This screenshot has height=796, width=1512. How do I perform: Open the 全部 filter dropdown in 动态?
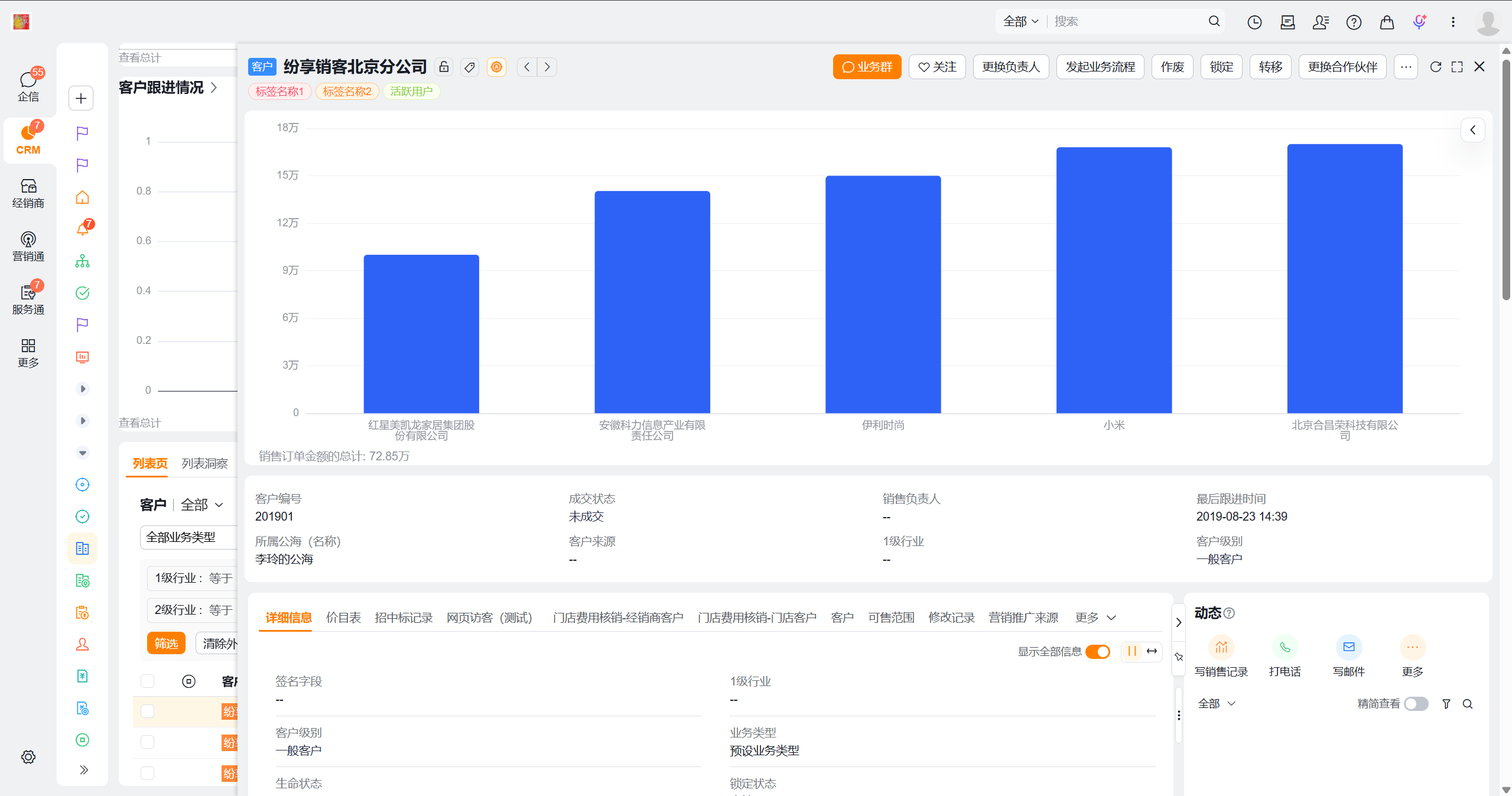tap(1217, 704)
